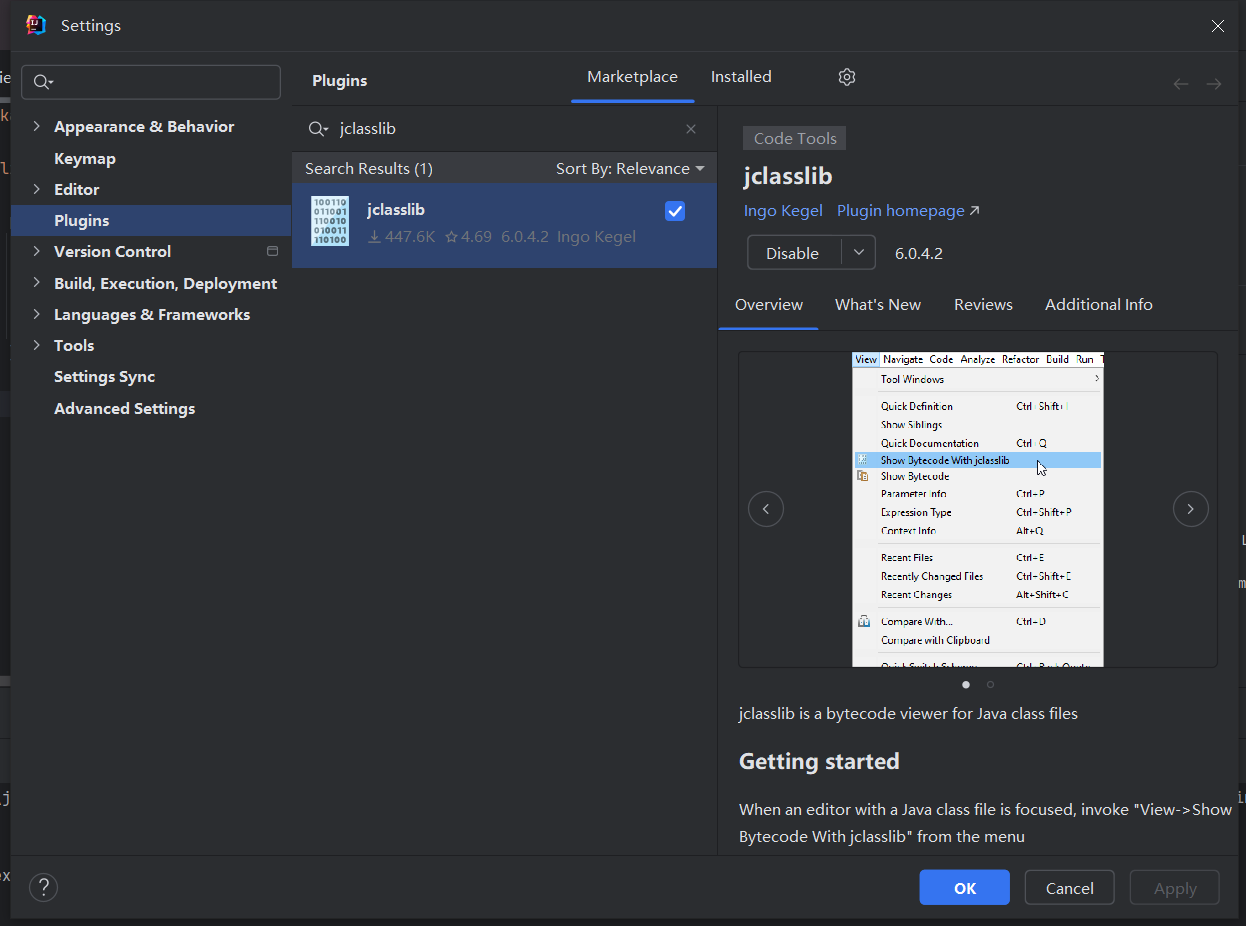1246x926 pixels.
Task: Close the Settings dialog
Action: (1218, 26)
